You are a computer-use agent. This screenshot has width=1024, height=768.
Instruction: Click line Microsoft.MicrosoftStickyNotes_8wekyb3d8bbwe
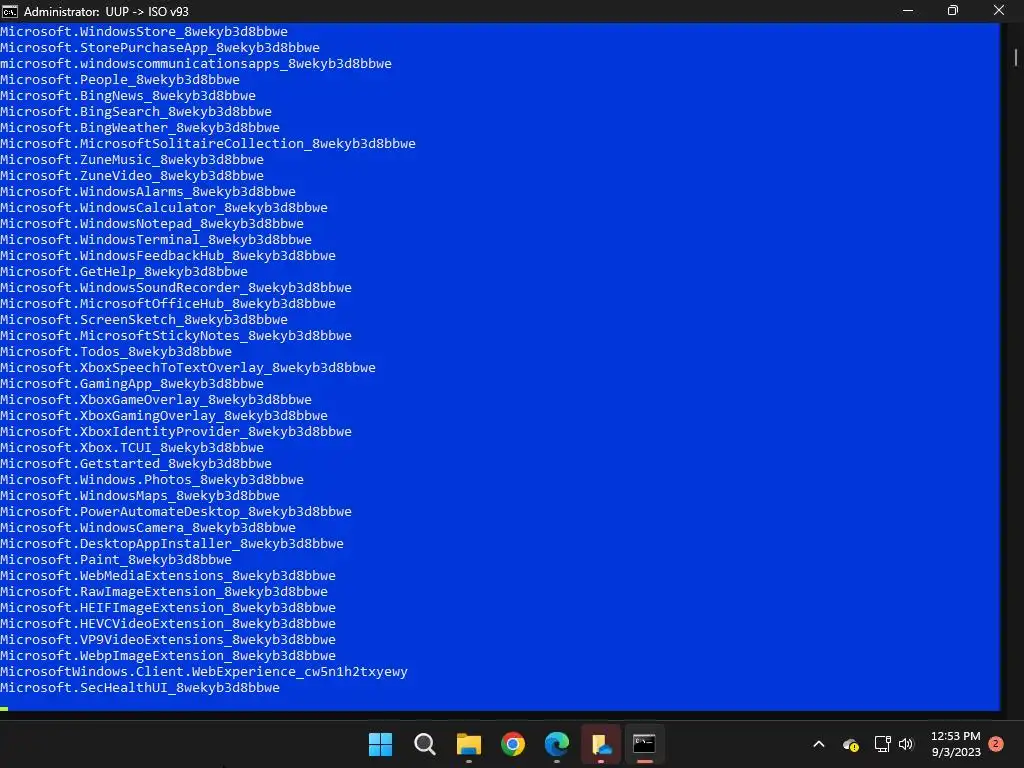click(176, 336)
